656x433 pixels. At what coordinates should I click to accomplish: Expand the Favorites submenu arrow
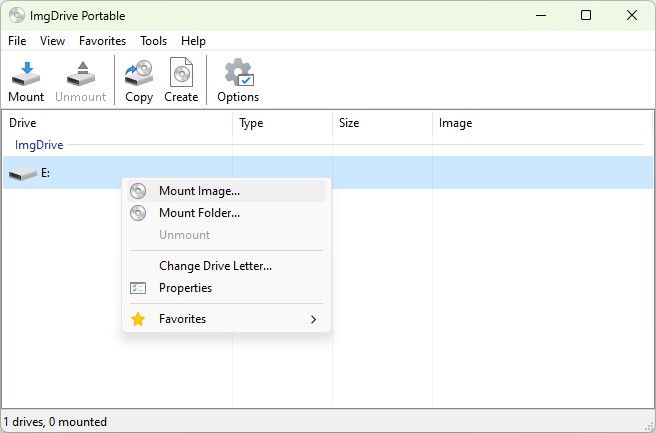tap(313, 320)
